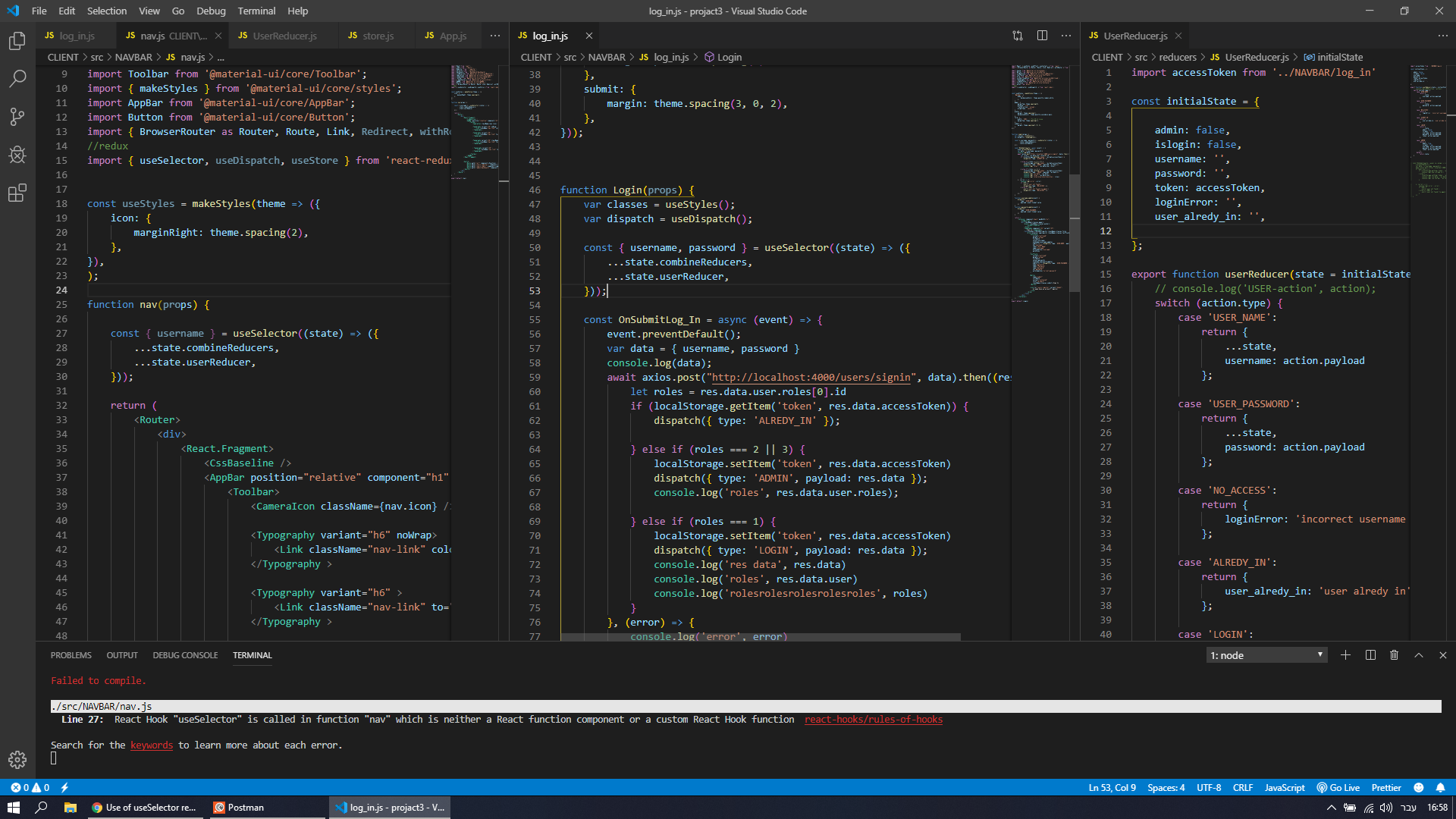Open the Debug view icon
Viewport: 1456px width, 819px height.
[17, 155]
